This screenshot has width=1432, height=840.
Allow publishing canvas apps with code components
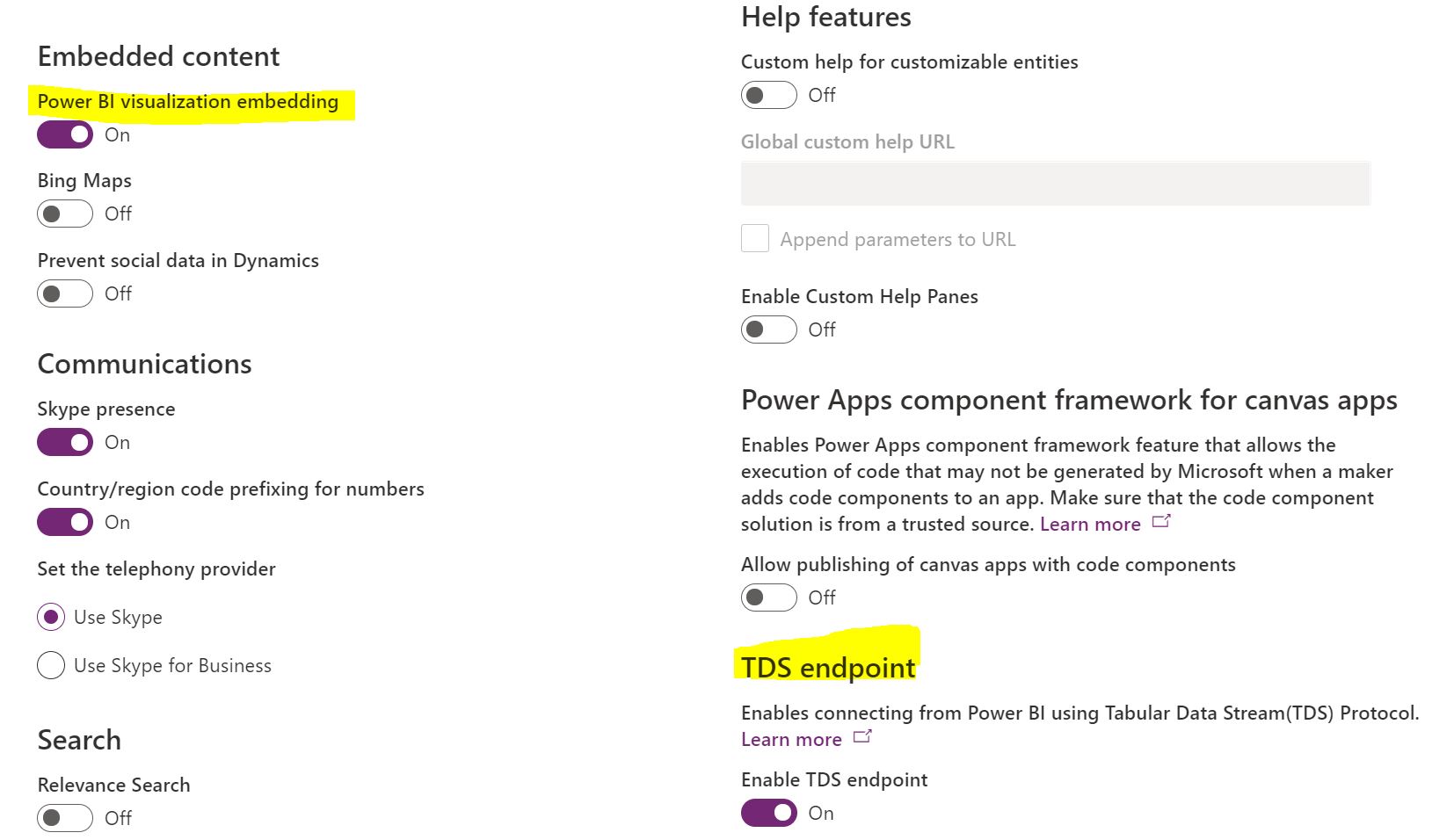pos(769,597)
